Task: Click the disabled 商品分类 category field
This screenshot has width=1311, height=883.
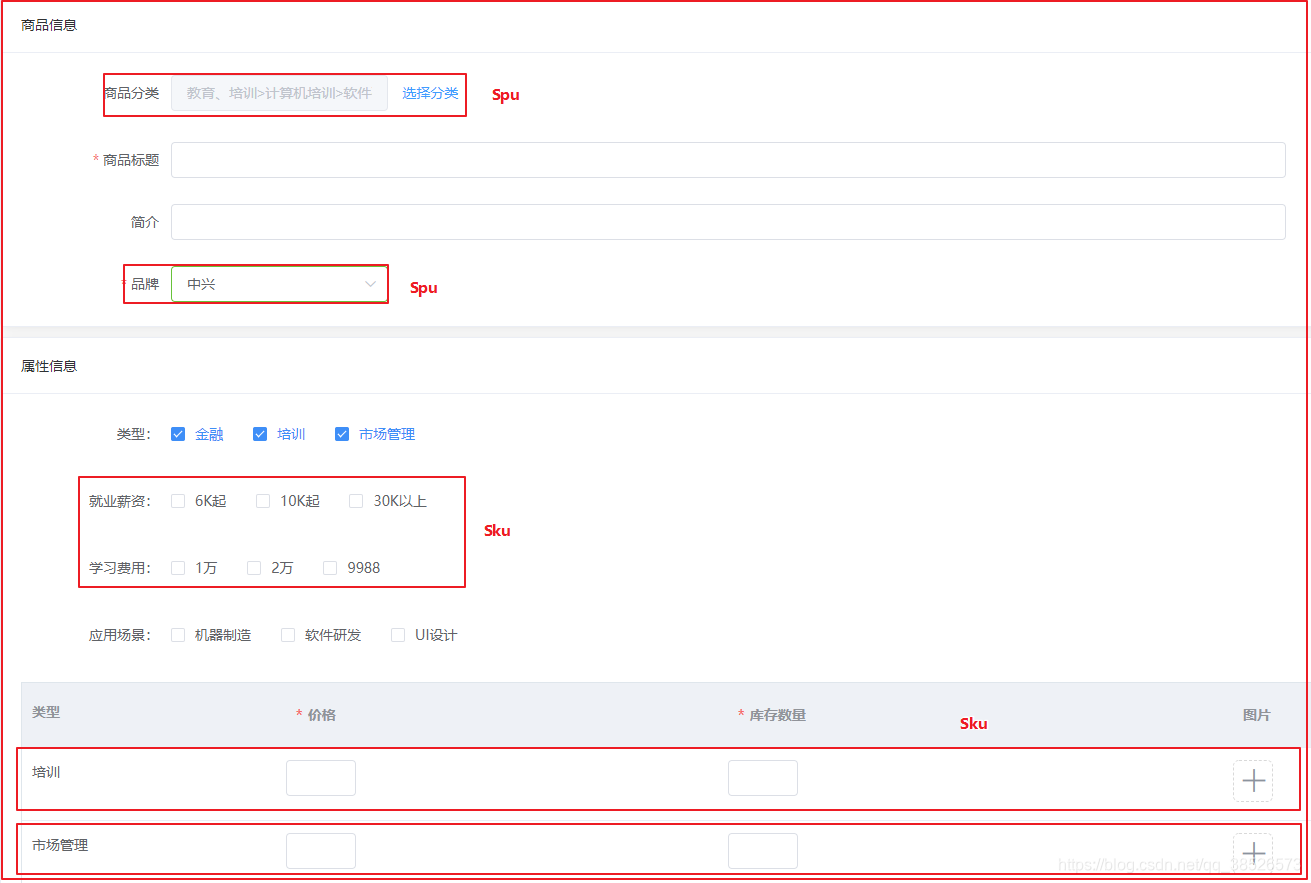Action: pyautogui.click(x=279, y=93)
